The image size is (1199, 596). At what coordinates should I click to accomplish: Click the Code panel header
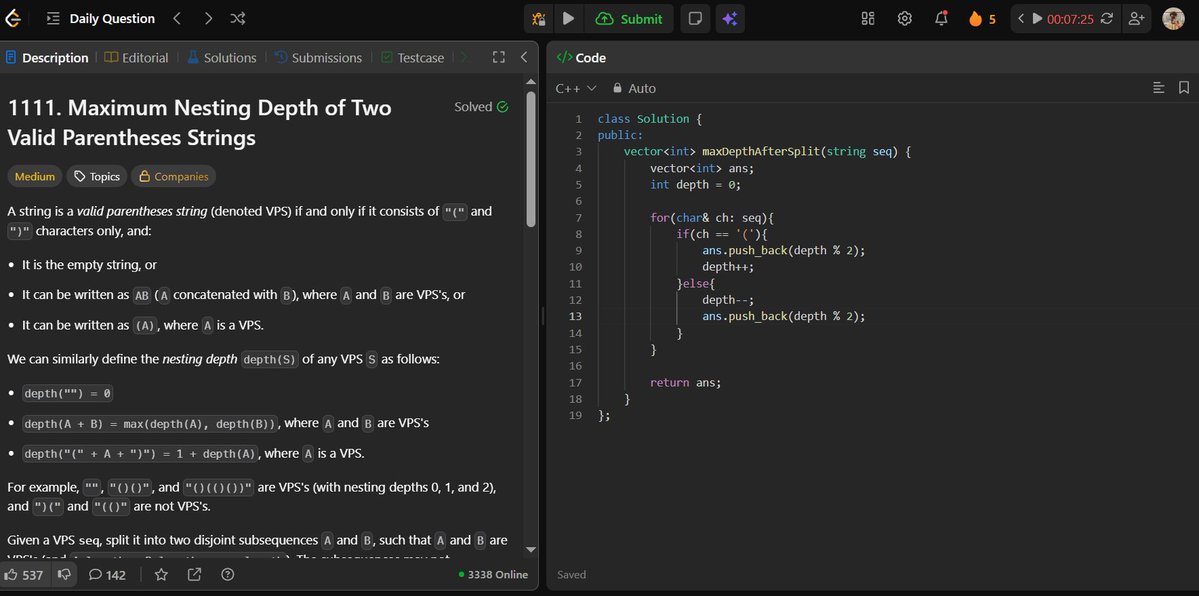pos(581,57)
